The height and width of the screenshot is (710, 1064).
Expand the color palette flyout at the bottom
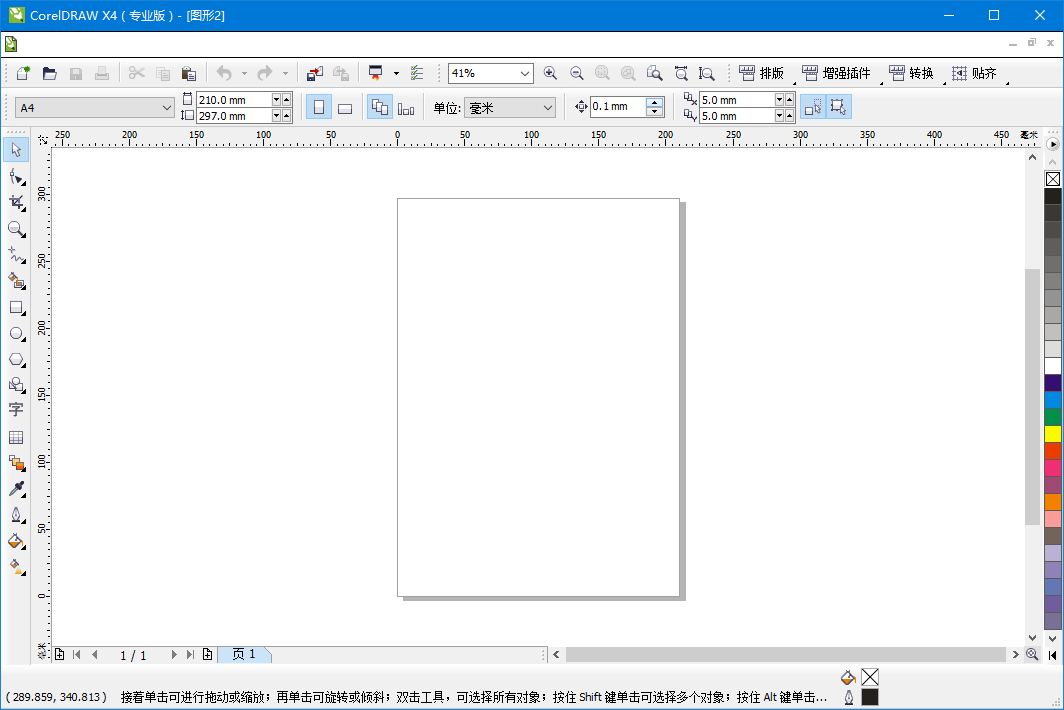[x=1052, y=655]
